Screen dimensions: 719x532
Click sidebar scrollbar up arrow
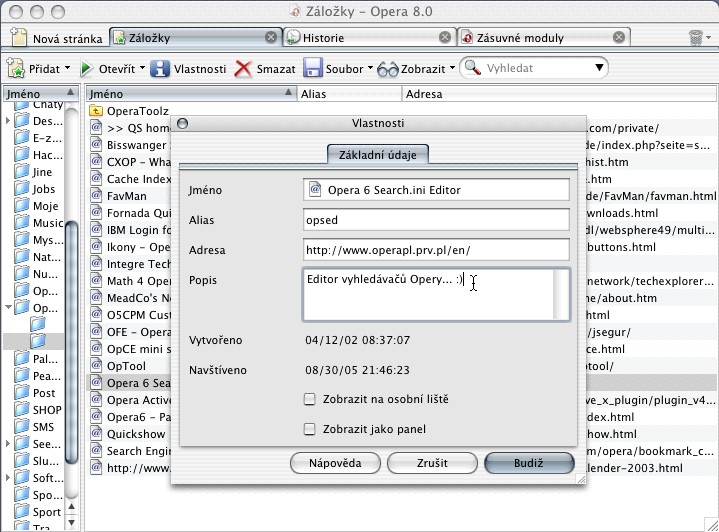72,506
